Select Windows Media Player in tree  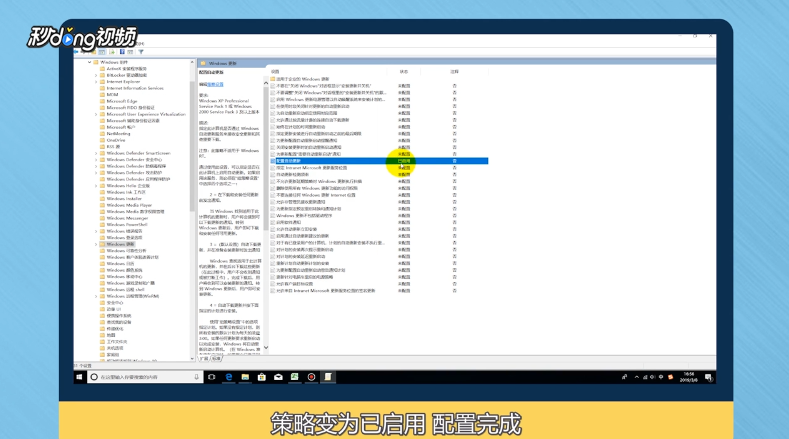coord(129,205)
